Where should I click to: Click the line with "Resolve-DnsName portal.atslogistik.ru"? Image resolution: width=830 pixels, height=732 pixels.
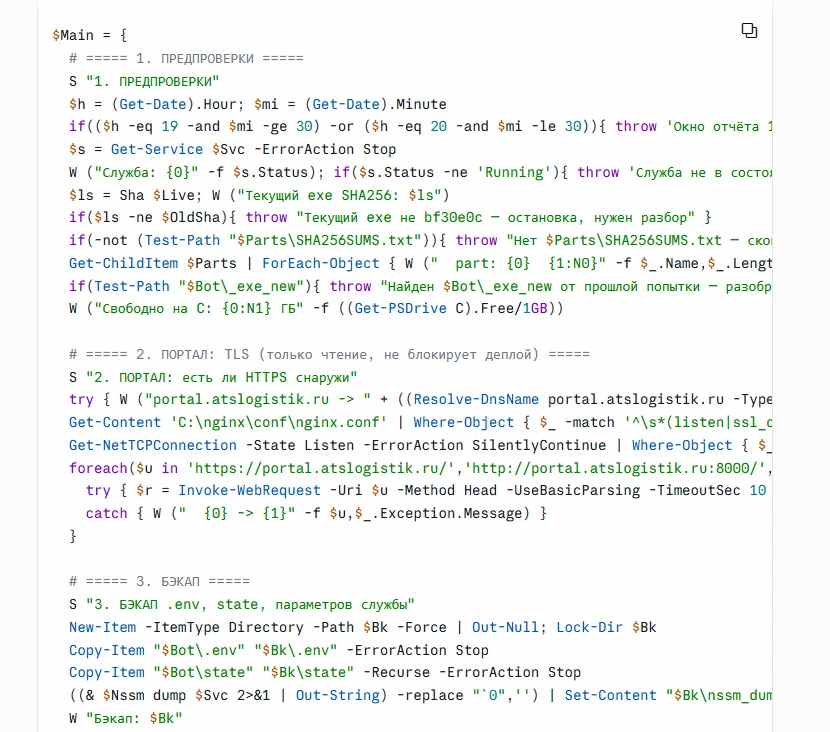click(x=420, y=400)
